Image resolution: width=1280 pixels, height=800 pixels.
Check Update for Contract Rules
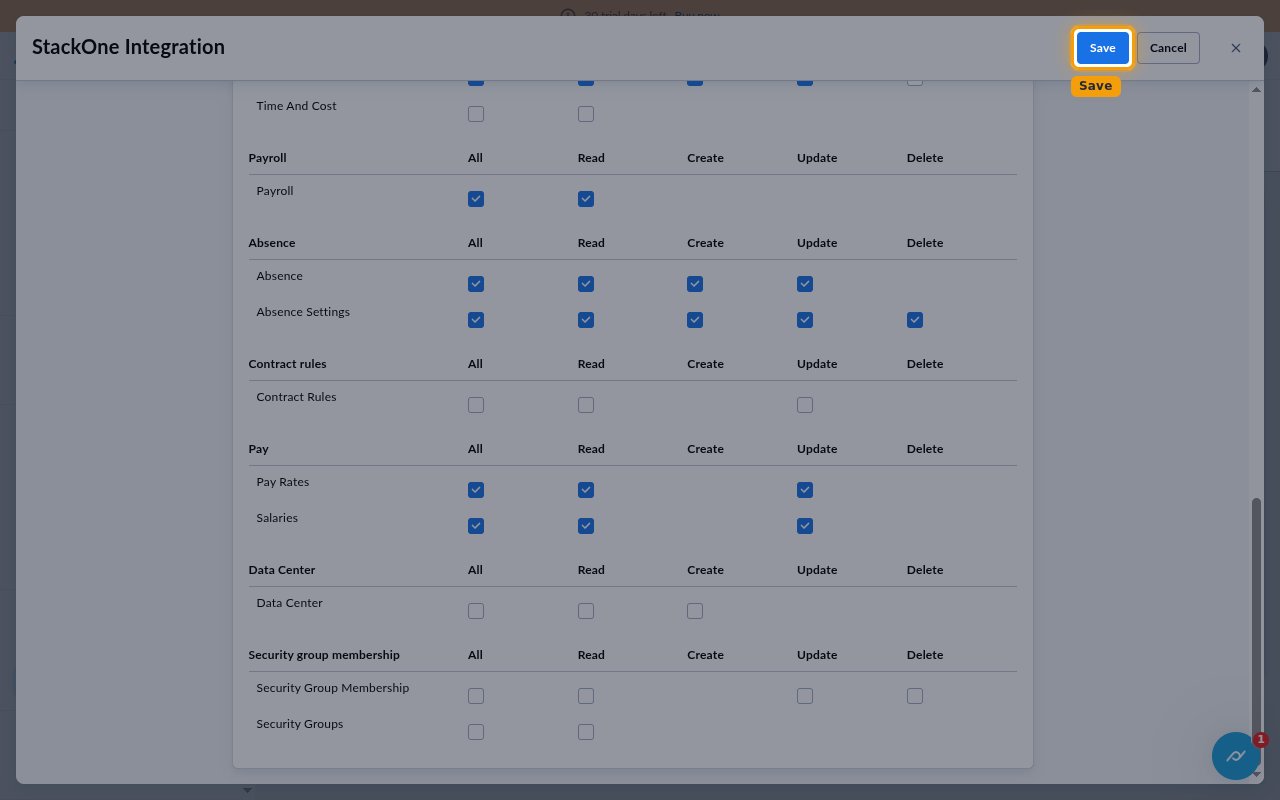coord(805,405)
